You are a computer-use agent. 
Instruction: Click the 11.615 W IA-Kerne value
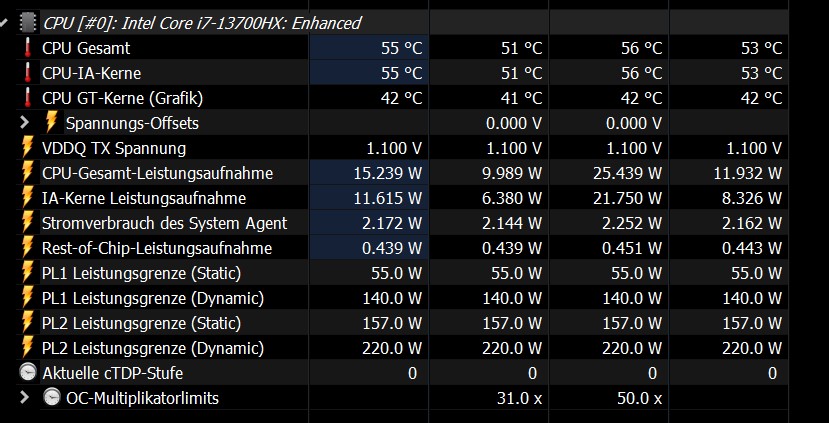pyautogui.click(x=388, y=198)
